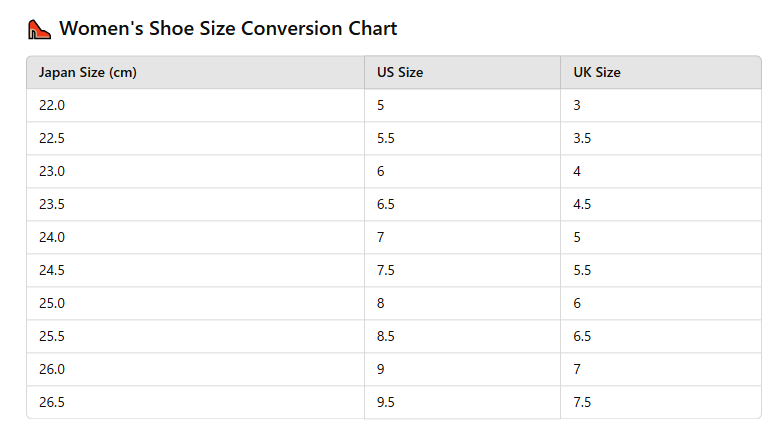Click the US size 9.5 cell
Image resolution: width=783 pixels, height=445 pixels.
(386, 402)
